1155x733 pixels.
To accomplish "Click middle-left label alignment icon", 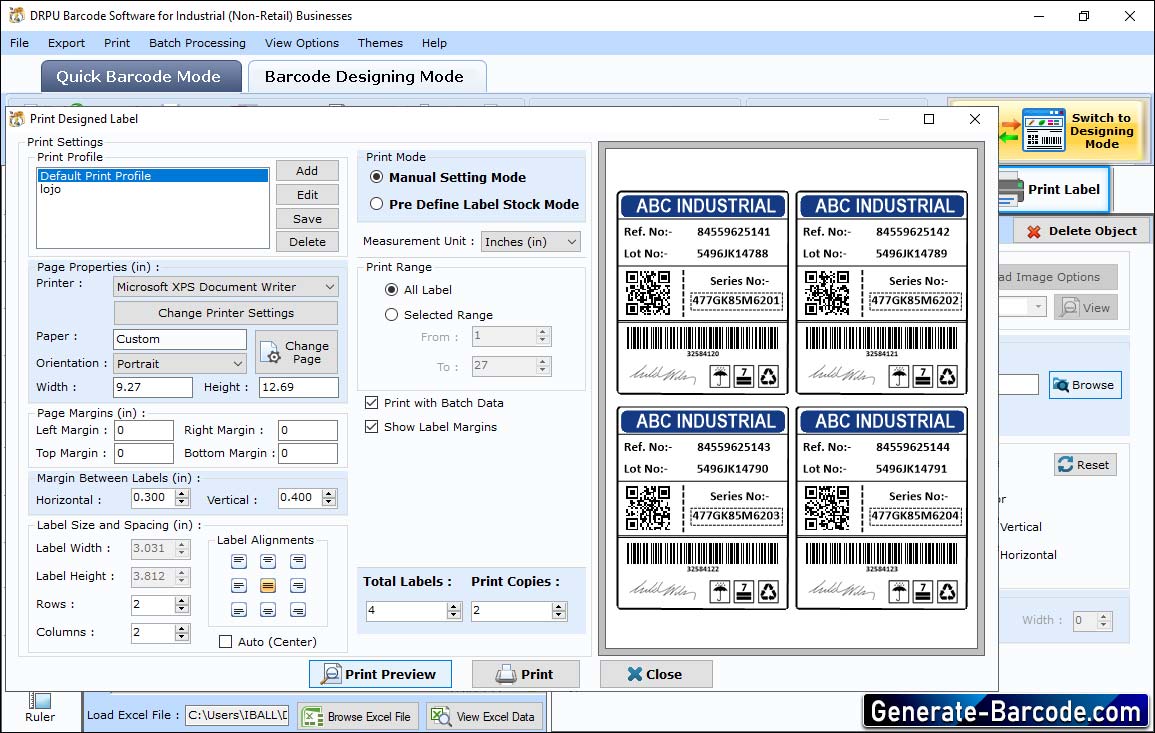I will pos(239,586).
